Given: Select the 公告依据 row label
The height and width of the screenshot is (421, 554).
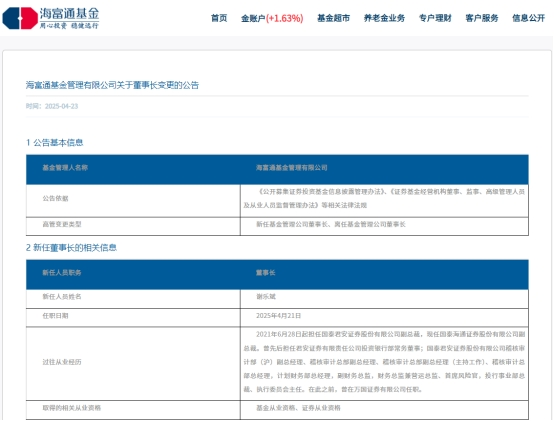Looking at the screenshot, I should click(55, 198).
